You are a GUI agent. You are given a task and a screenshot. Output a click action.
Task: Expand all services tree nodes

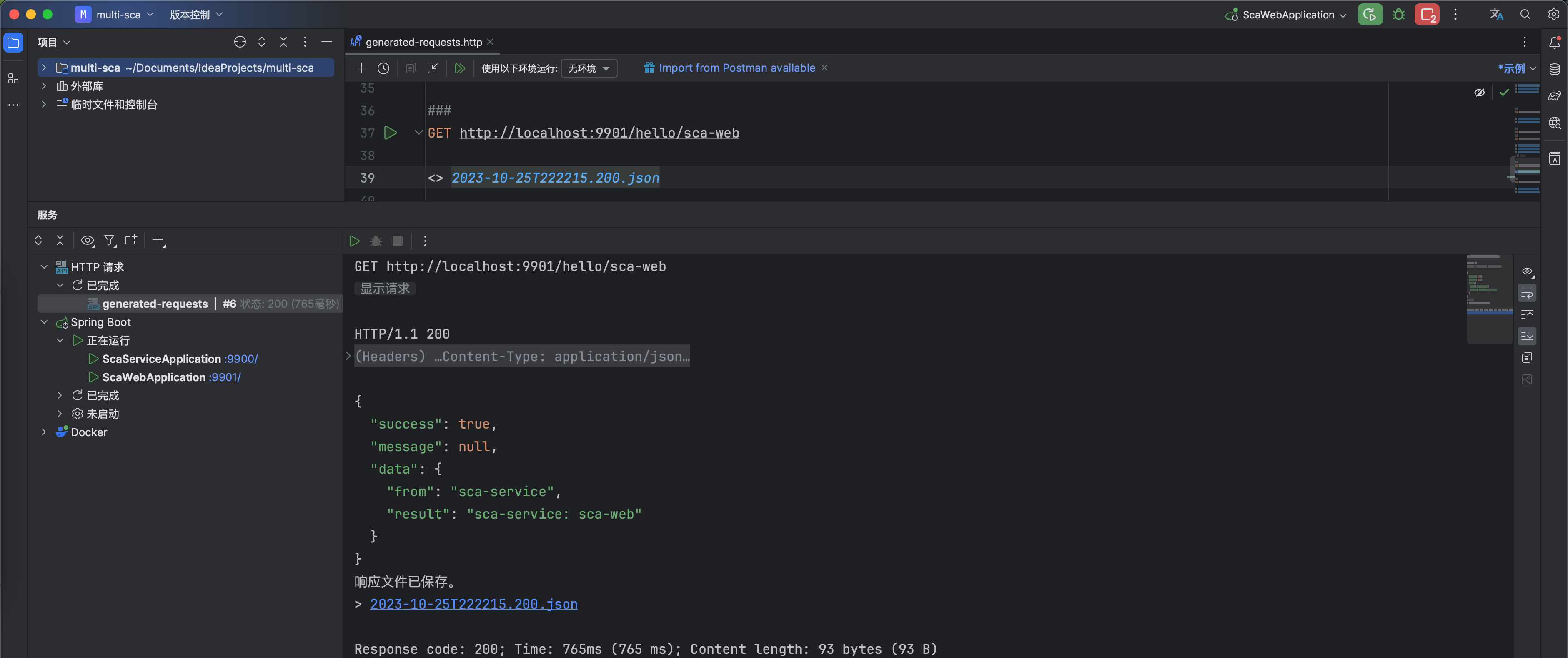pyautogui.click(x=38, y=241)
